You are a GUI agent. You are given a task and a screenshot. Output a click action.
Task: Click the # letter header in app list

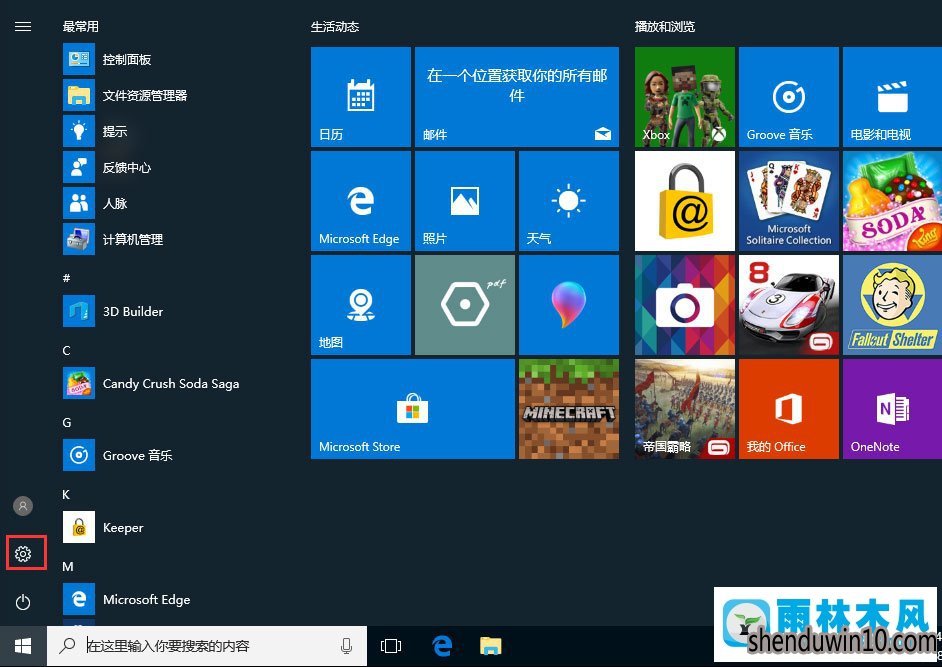pos(67,278)
